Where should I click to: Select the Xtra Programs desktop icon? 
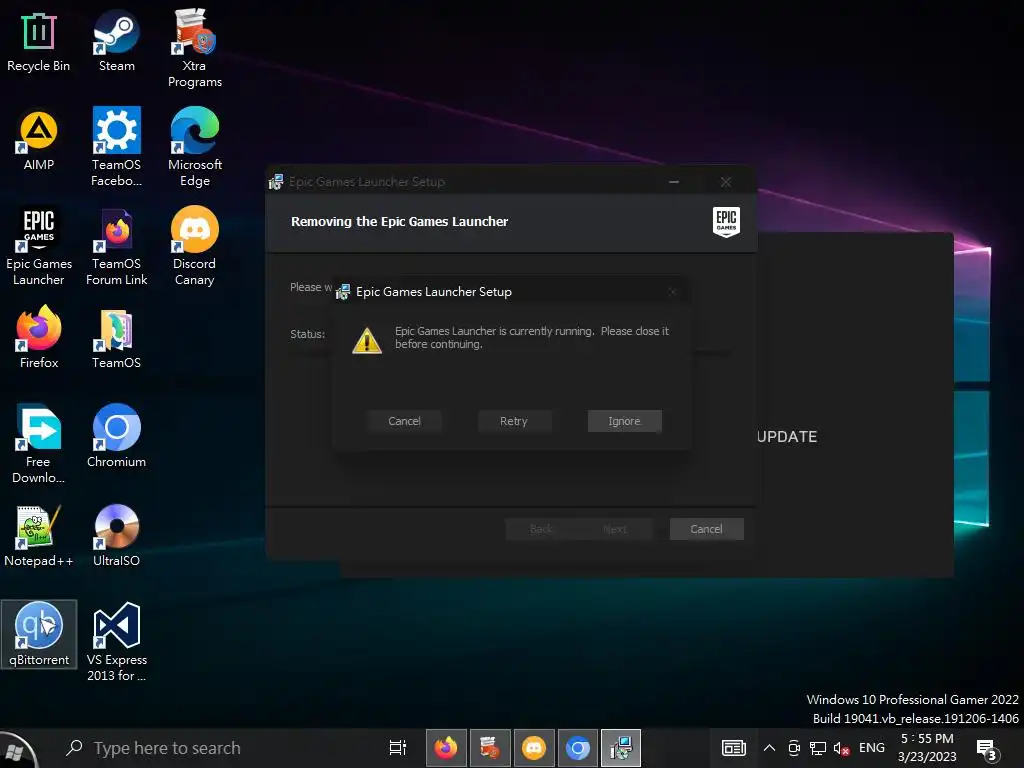point(195,48)
